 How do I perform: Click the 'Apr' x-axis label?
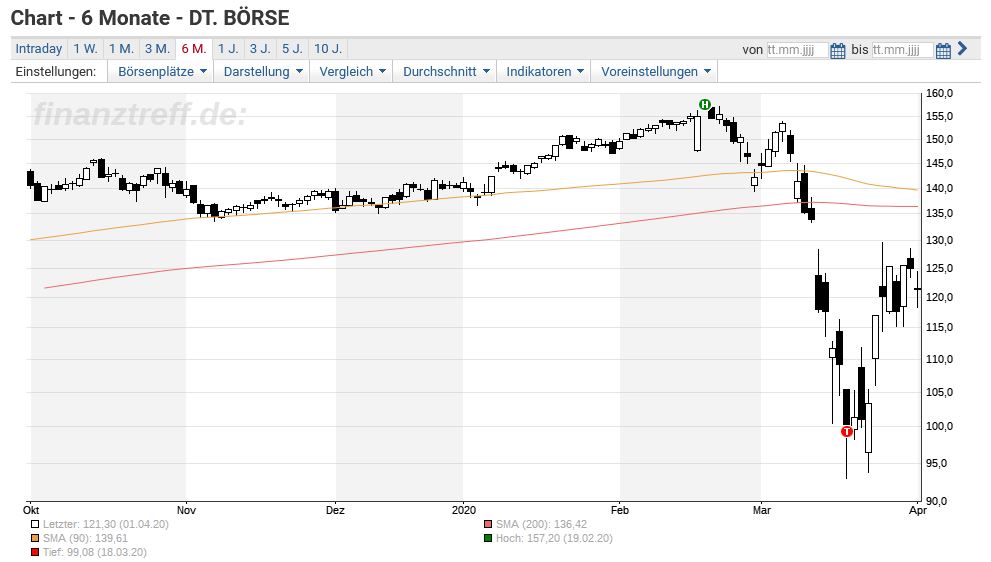pyautogui.click(x=918, y=510)
